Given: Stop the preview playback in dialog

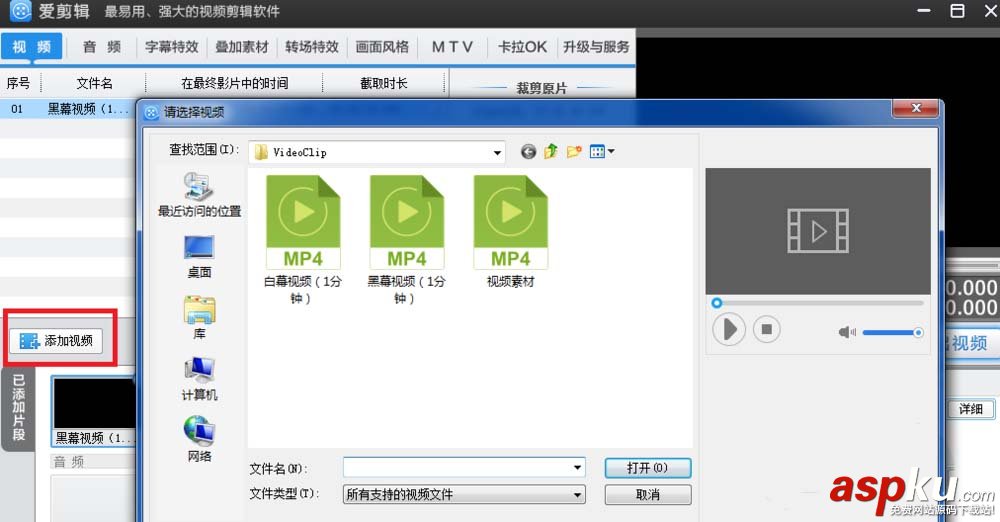Looking at the screenshot, I should point(767,329).
